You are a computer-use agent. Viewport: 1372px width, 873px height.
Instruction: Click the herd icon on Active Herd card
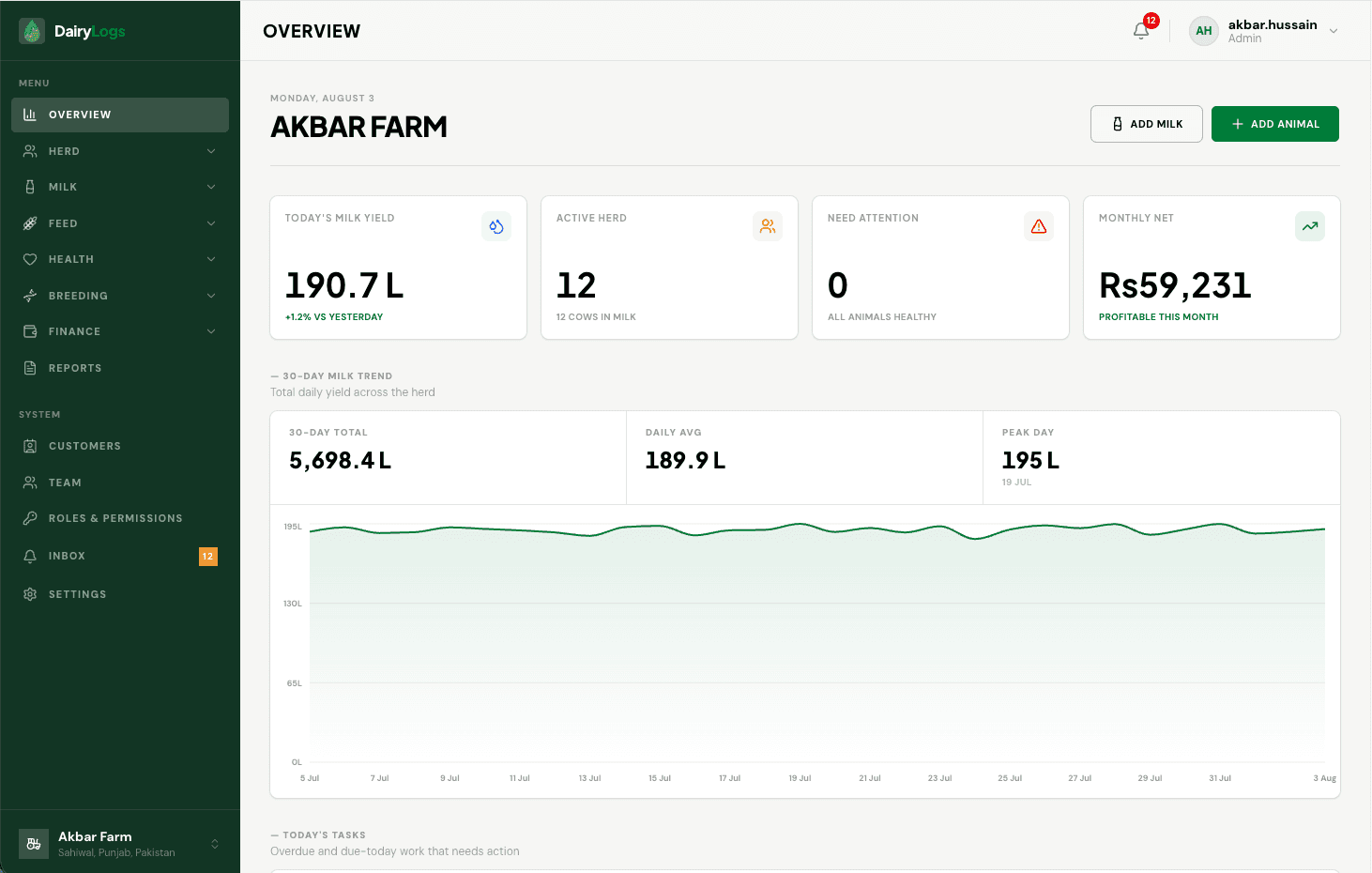pyautogui.click(x=768, y=226)
